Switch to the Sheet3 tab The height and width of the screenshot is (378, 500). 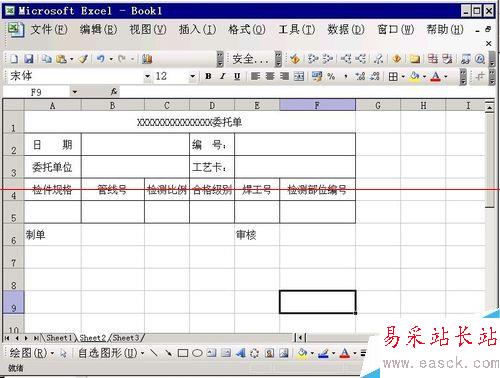tap(126, 338)
